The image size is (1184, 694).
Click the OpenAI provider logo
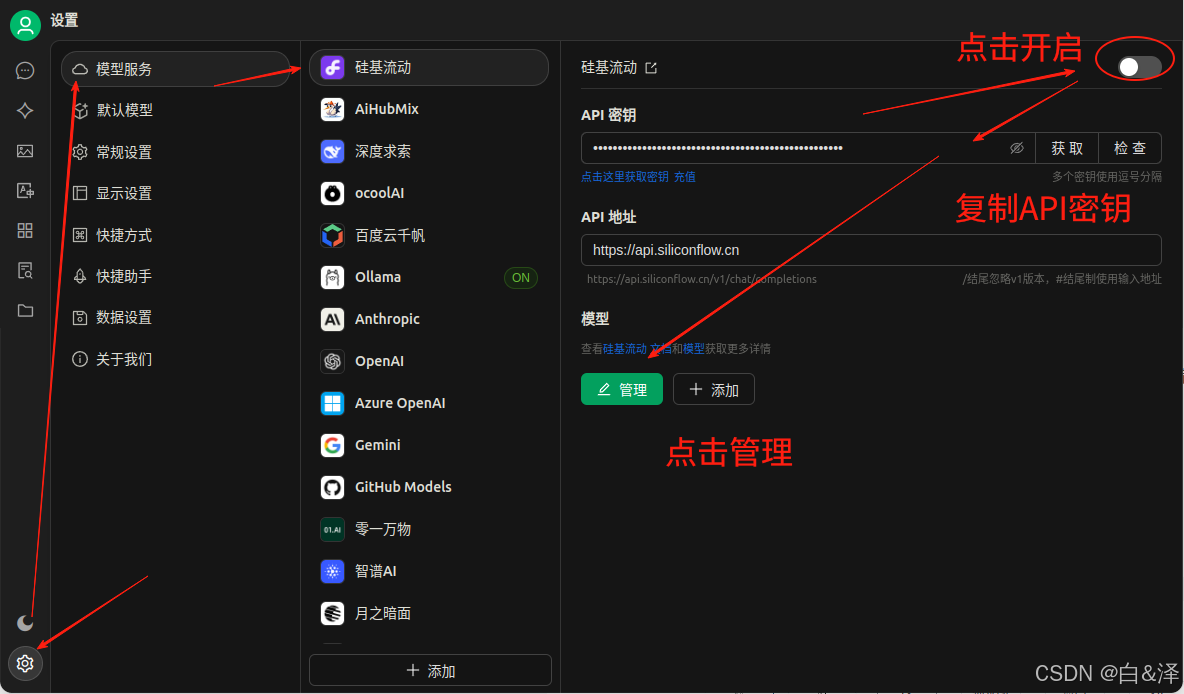(332, 361)
